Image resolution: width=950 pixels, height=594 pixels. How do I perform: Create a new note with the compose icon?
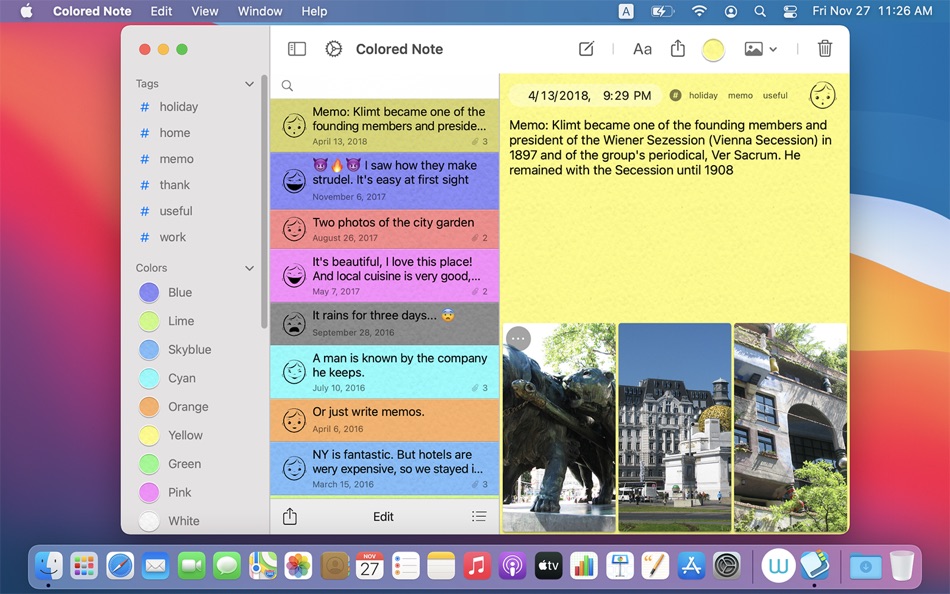click(x=586, y=48)
